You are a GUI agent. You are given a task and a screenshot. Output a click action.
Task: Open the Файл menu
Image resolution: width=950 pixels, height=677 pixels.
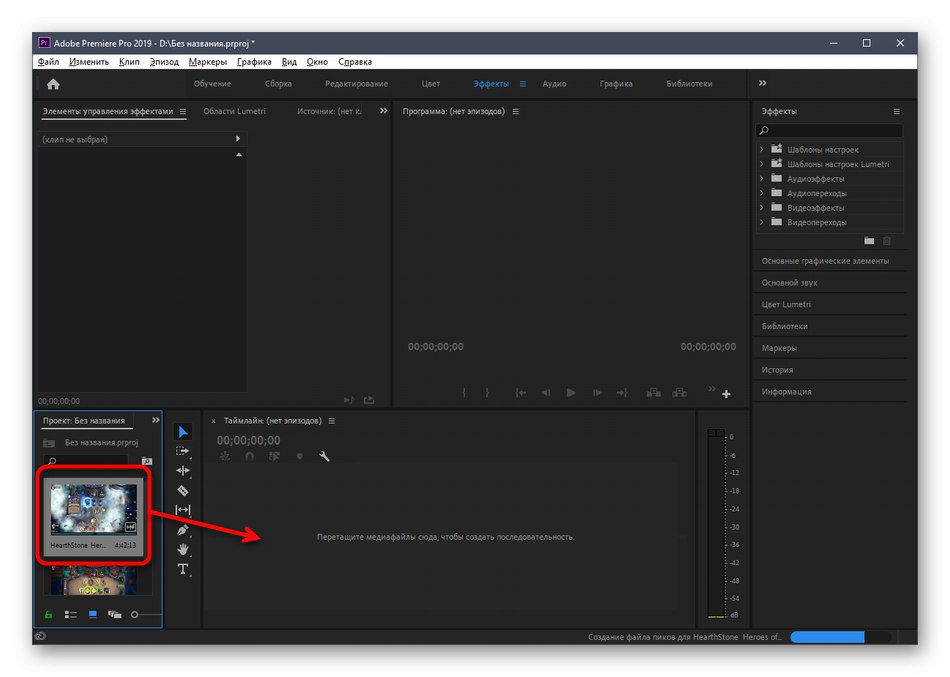[48, 62]
